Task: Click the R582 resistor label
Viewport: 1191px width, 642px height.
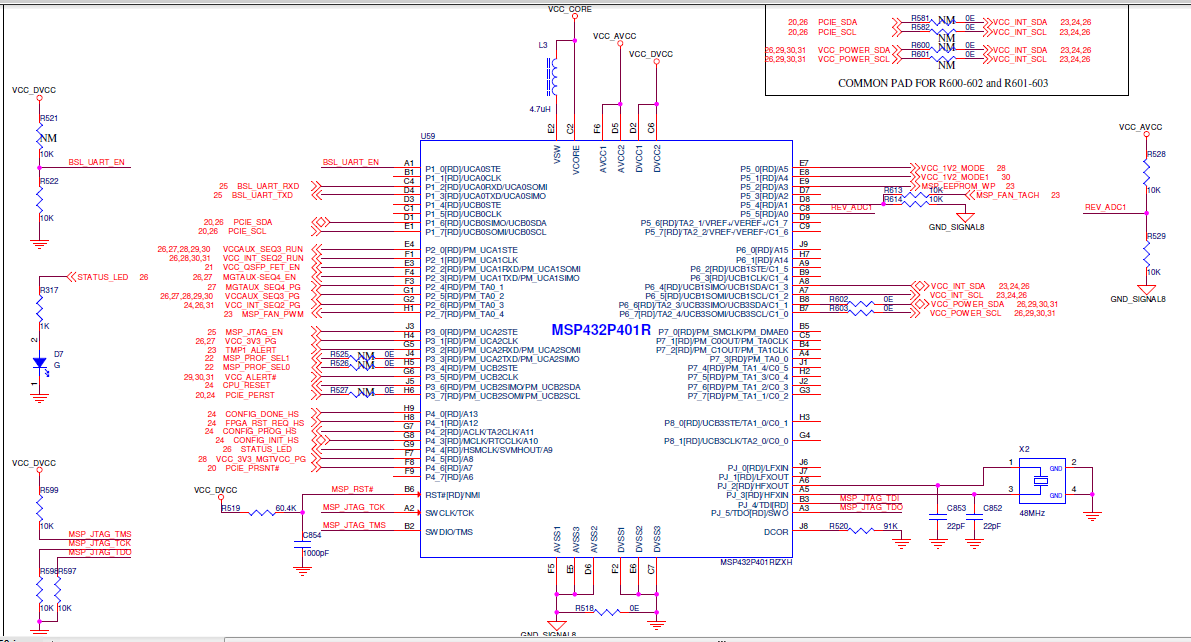Action: coord(920,27)
